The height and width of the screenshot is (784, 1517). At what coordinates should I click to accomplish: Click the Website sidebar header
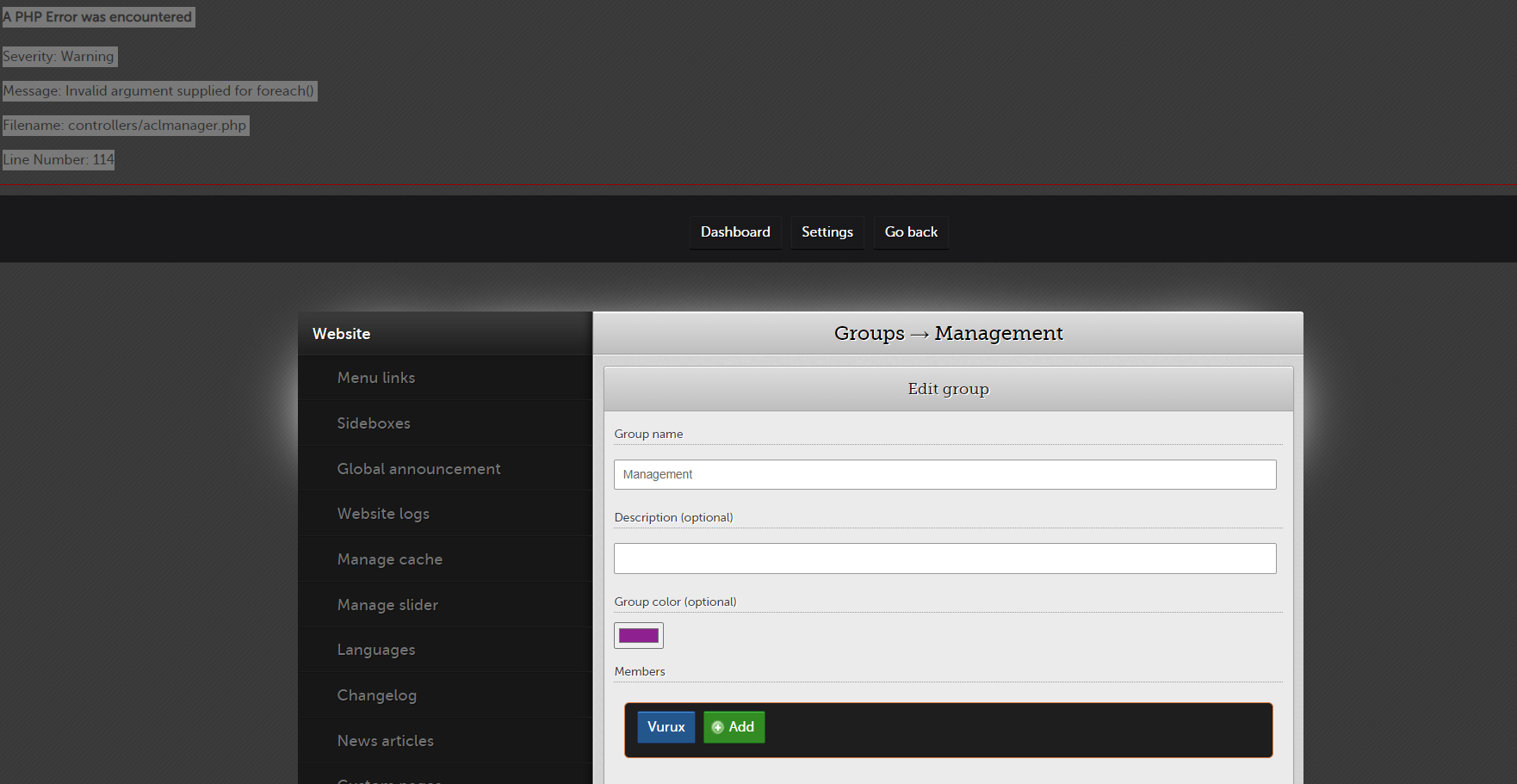click(x=342, y=333)
